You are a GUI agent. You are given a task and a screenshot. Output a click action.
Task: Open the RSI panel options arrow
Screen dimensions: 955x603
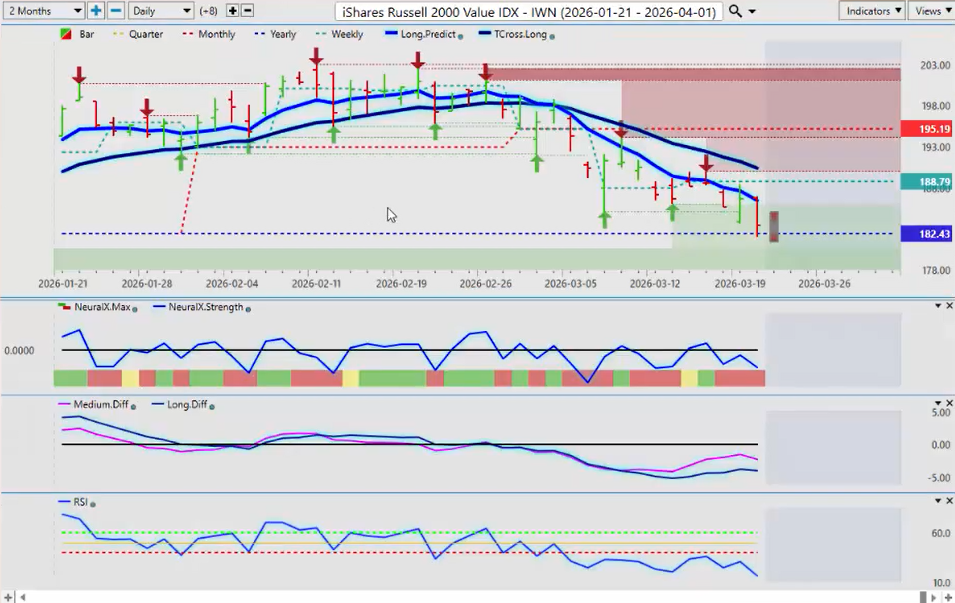click(x=938, y=501)
